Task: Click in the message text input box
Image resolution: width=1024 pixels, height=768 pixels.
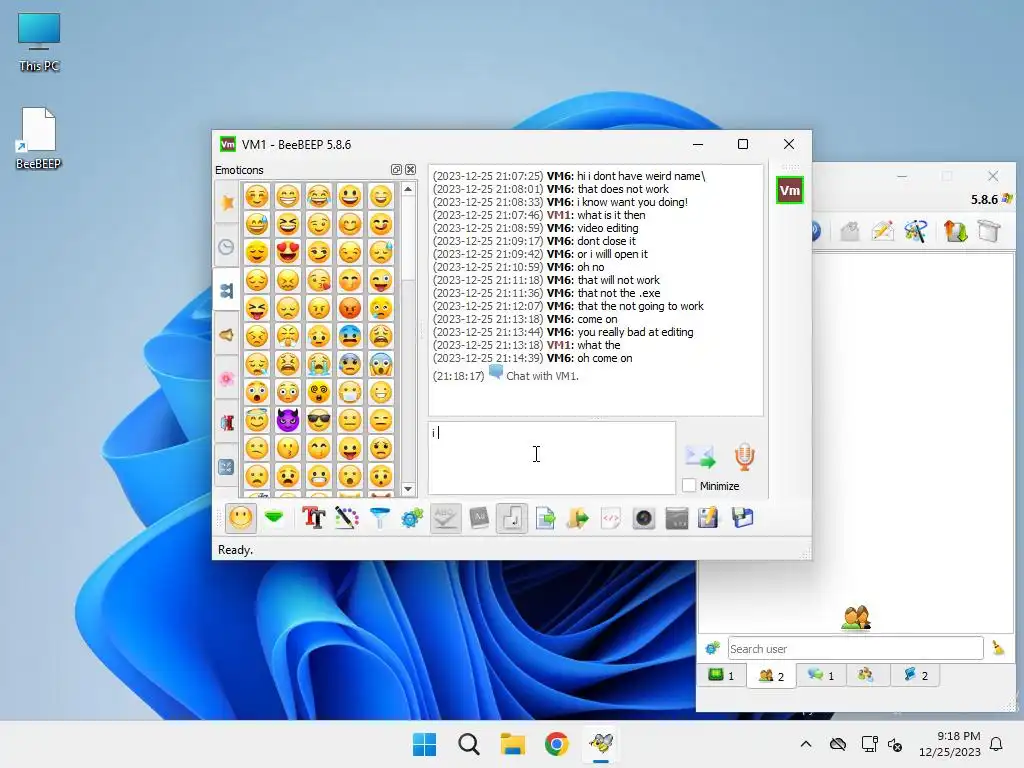Action: click(x=552, y=458)
